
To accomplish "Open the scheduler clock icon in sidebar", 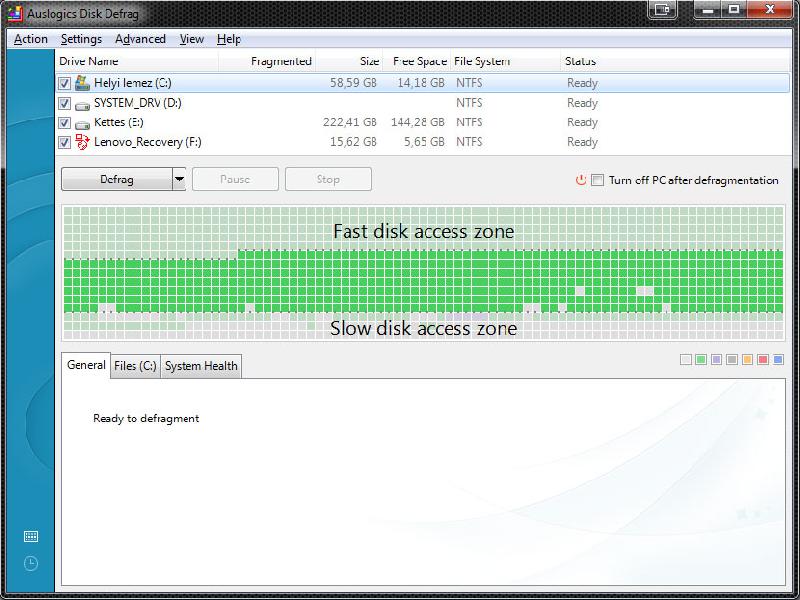I will (x=31, y=563).
